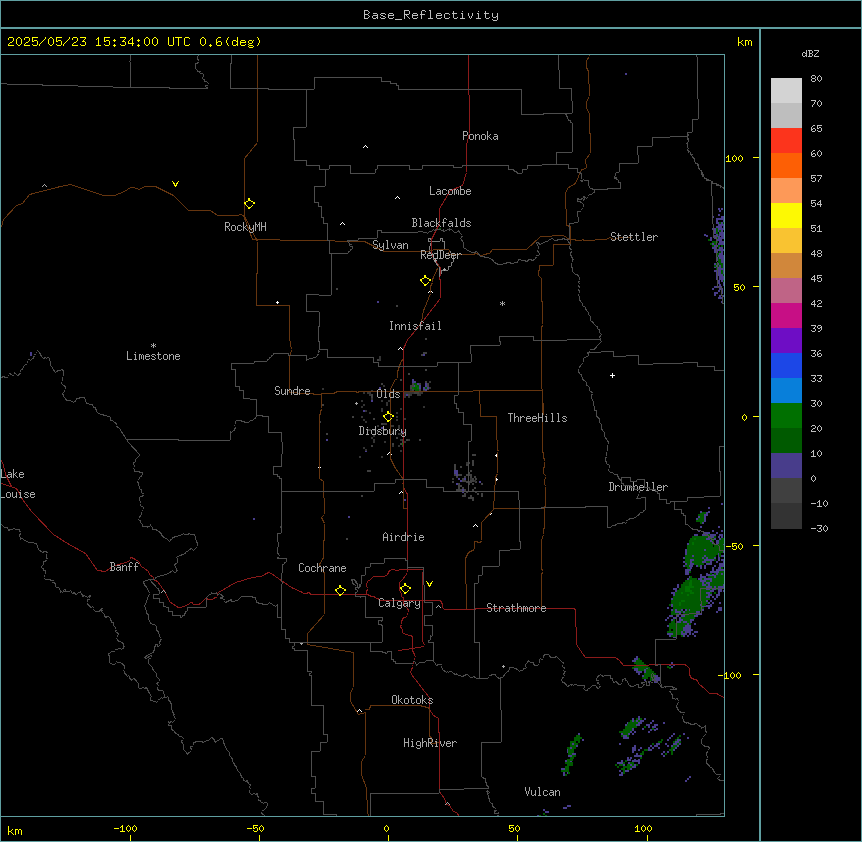The image size is (862, 842).
Task: Click the 80 value in the dBZ legend
Action: coord(816,79)
